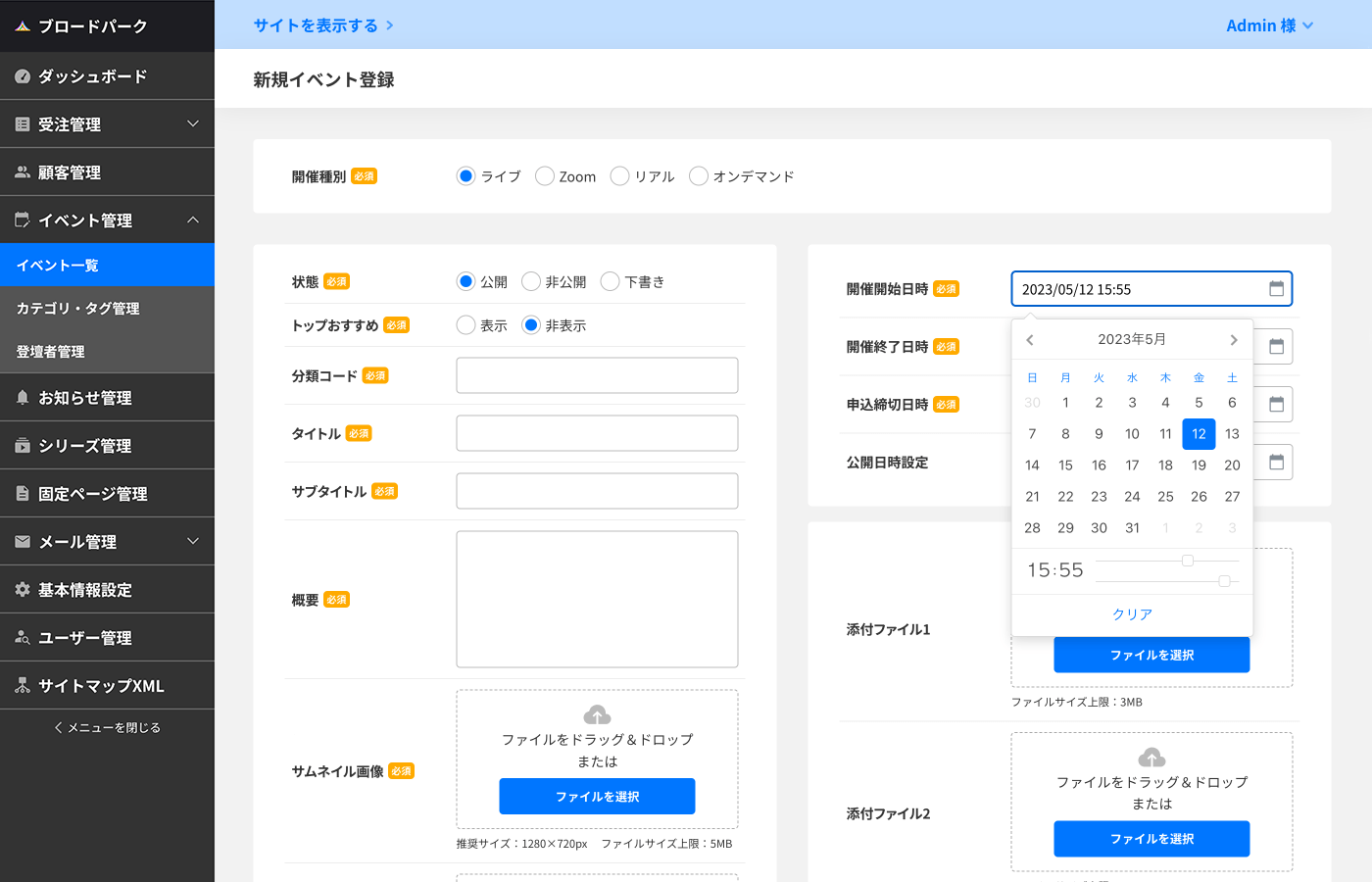Go to previous month in calendar
Image resolution: width=1372 pixels, height=882 pixels.
[x=1030, y=340]
